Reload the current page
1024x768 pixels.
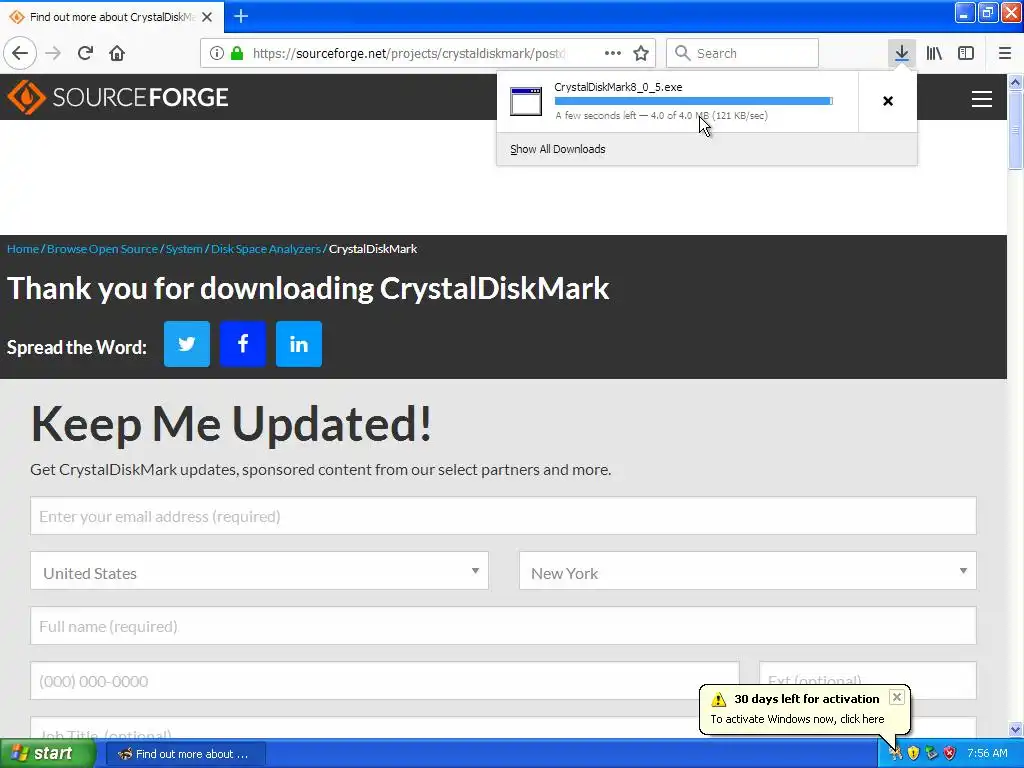click(x=85, y=54)
